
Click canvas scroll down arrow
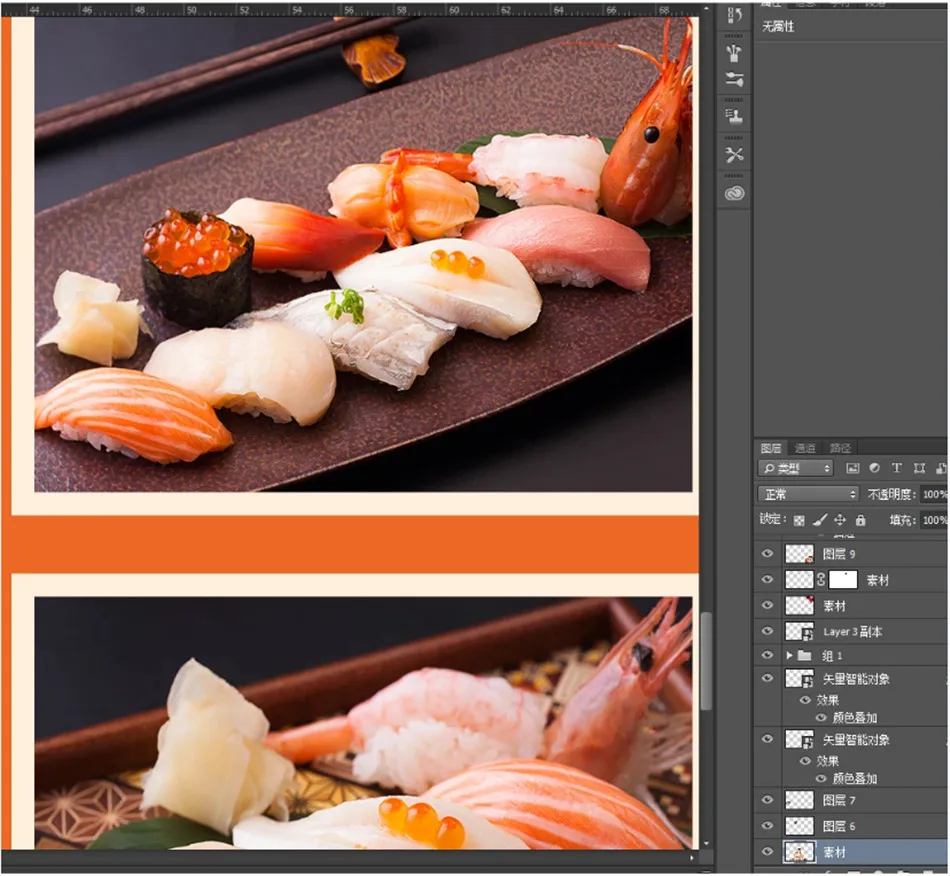(706, 843)
